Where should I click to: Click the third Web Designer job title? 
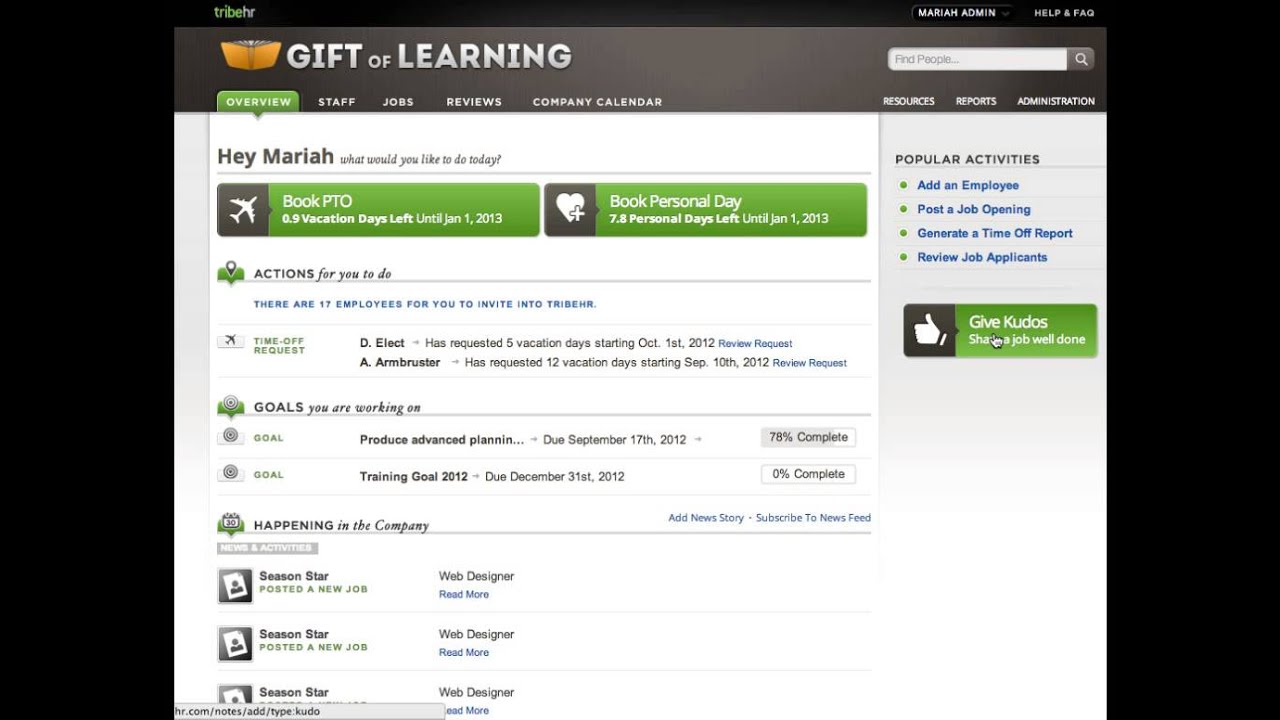477,692
